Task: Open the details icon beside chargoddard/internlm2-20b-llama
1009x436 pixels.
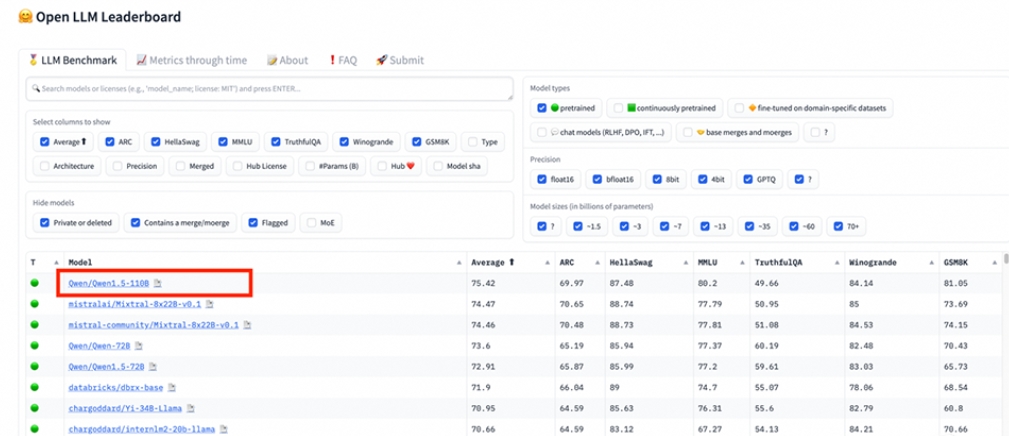Action: 224,429
